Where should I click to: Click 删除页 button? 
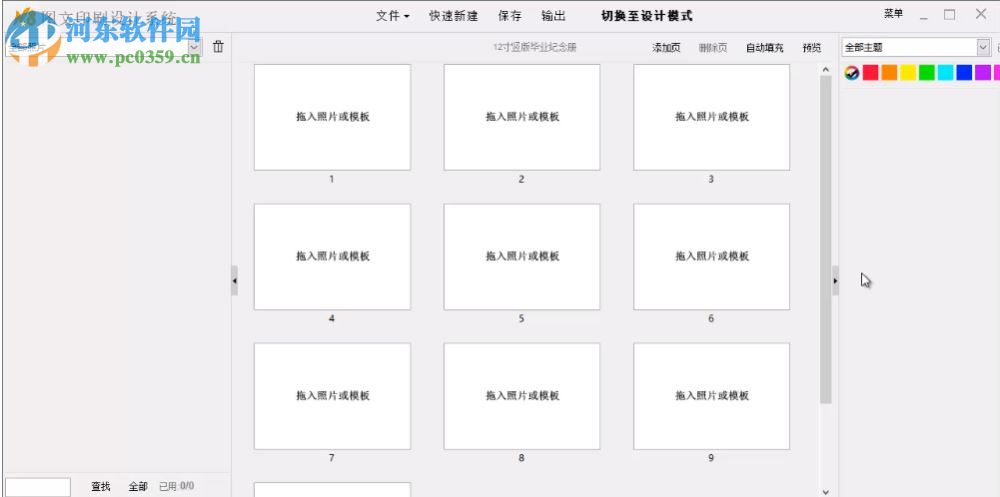click(712, 48)
